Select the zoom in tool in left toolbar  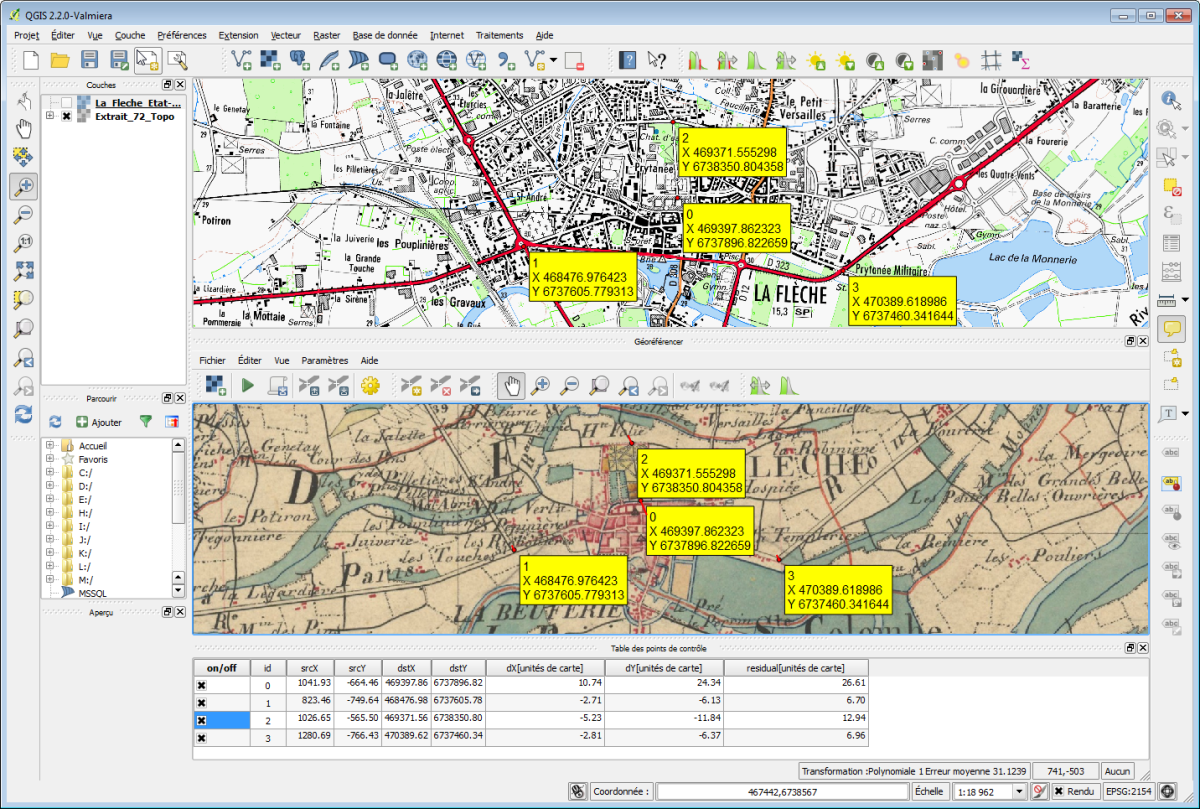[24, 186]
